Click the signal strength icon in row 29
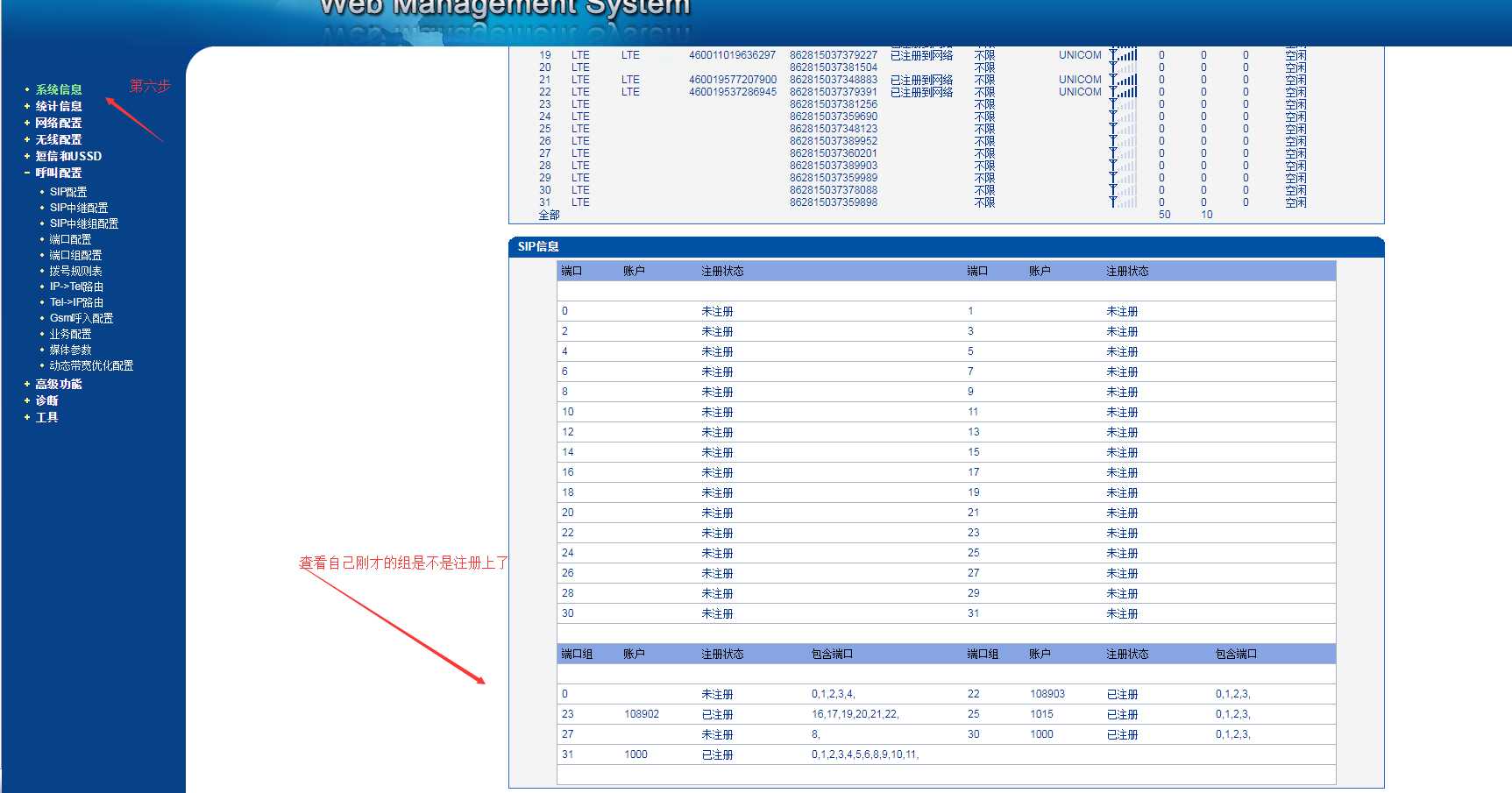 [x=1123, y=178]
